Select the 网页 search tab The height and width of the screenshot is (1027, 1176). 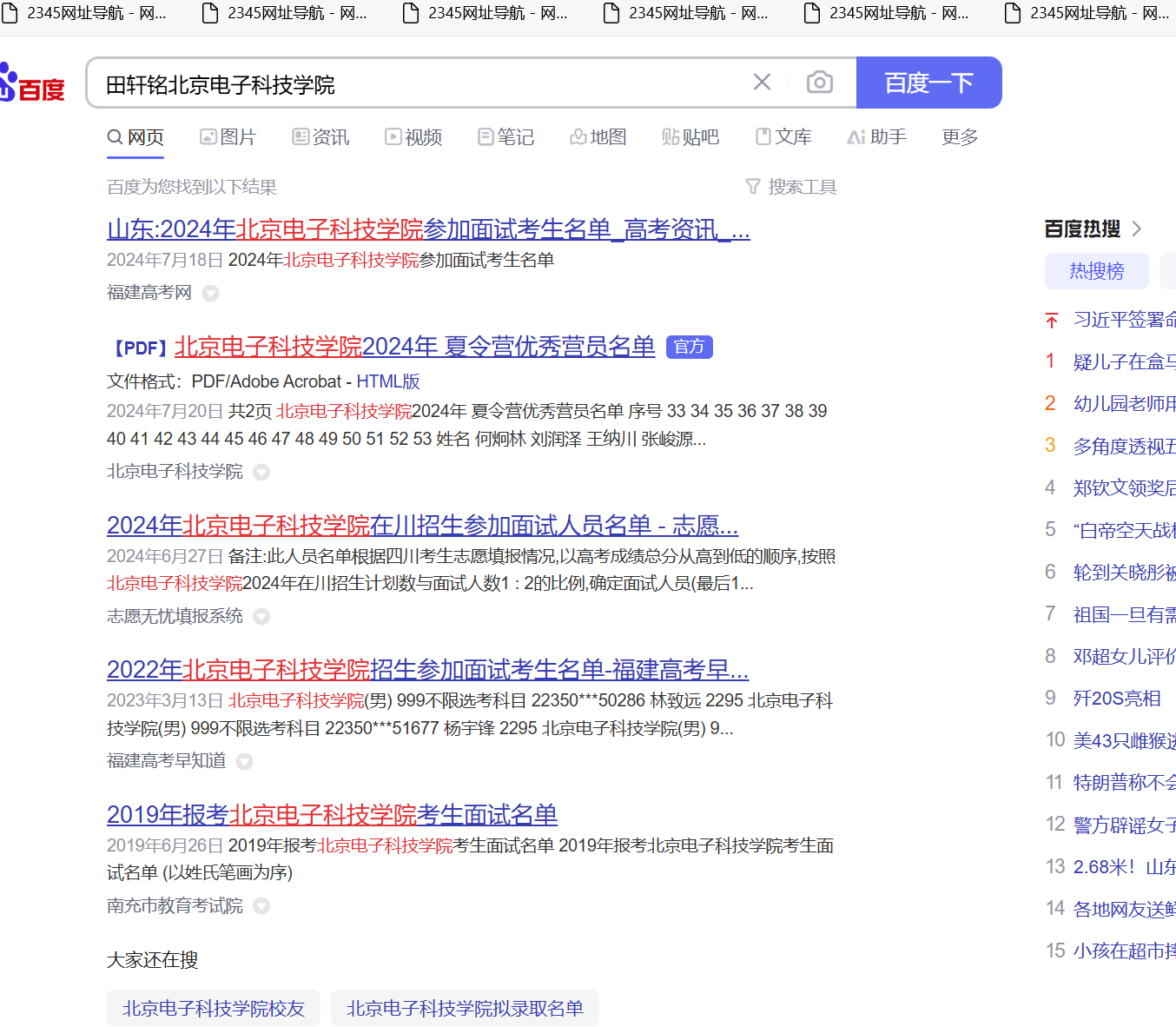135,137
